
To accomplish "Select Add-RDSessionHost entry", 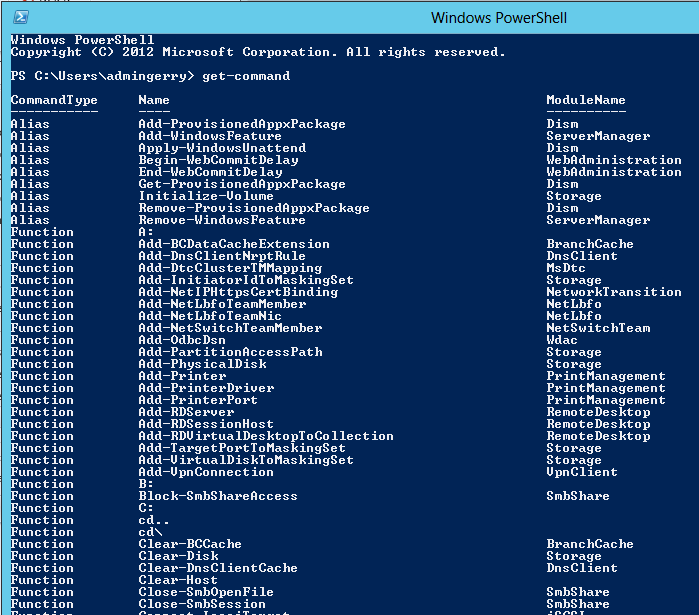I will click(206, 424).
